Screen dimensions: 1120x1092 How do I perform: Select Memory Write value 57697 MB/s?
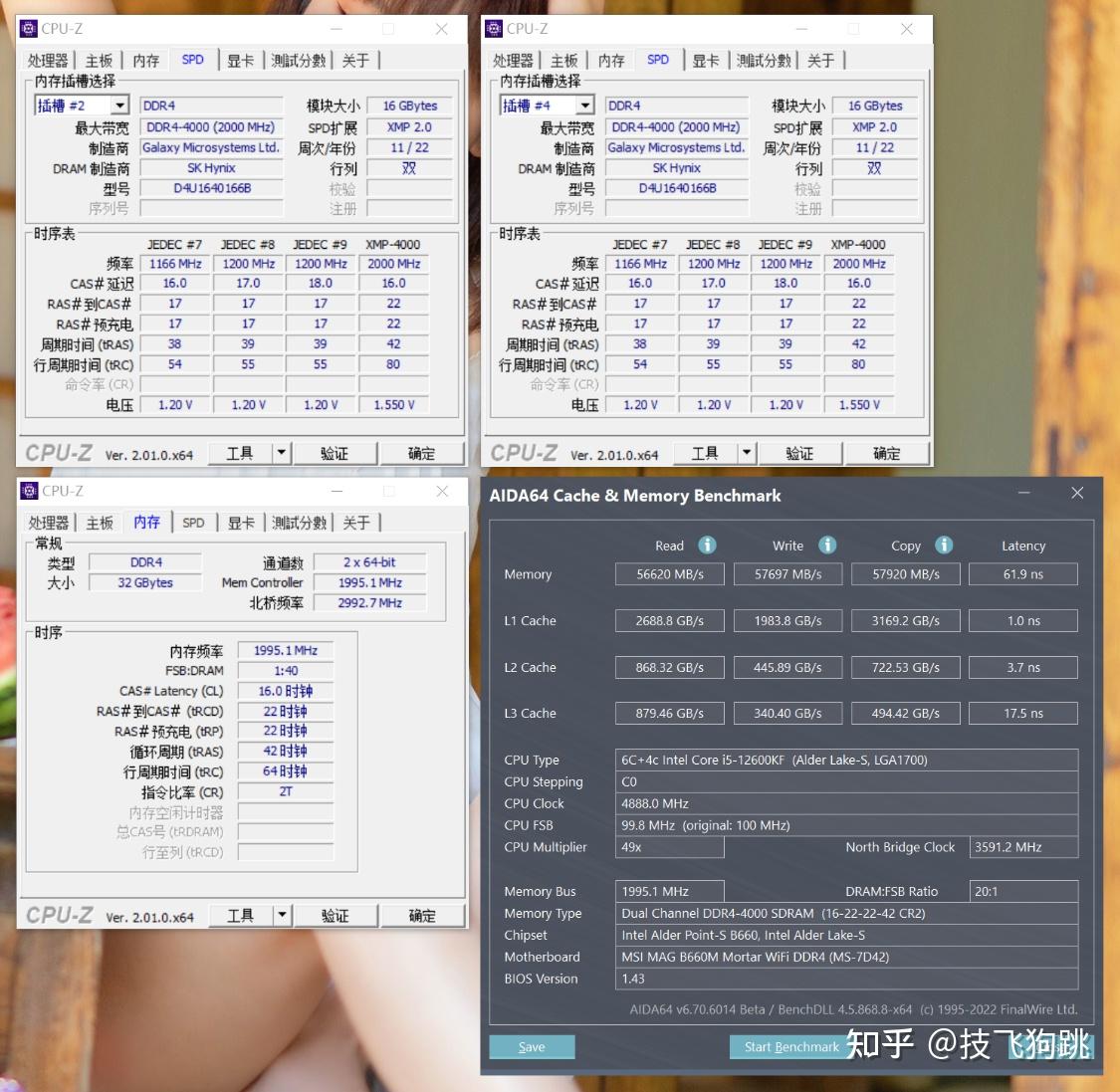click(x=787, y=574)
